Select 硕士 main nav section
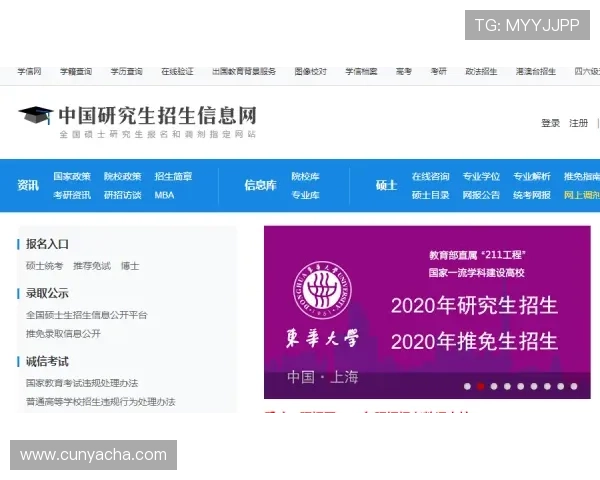600x480 pixels. [x=386, y=185]
